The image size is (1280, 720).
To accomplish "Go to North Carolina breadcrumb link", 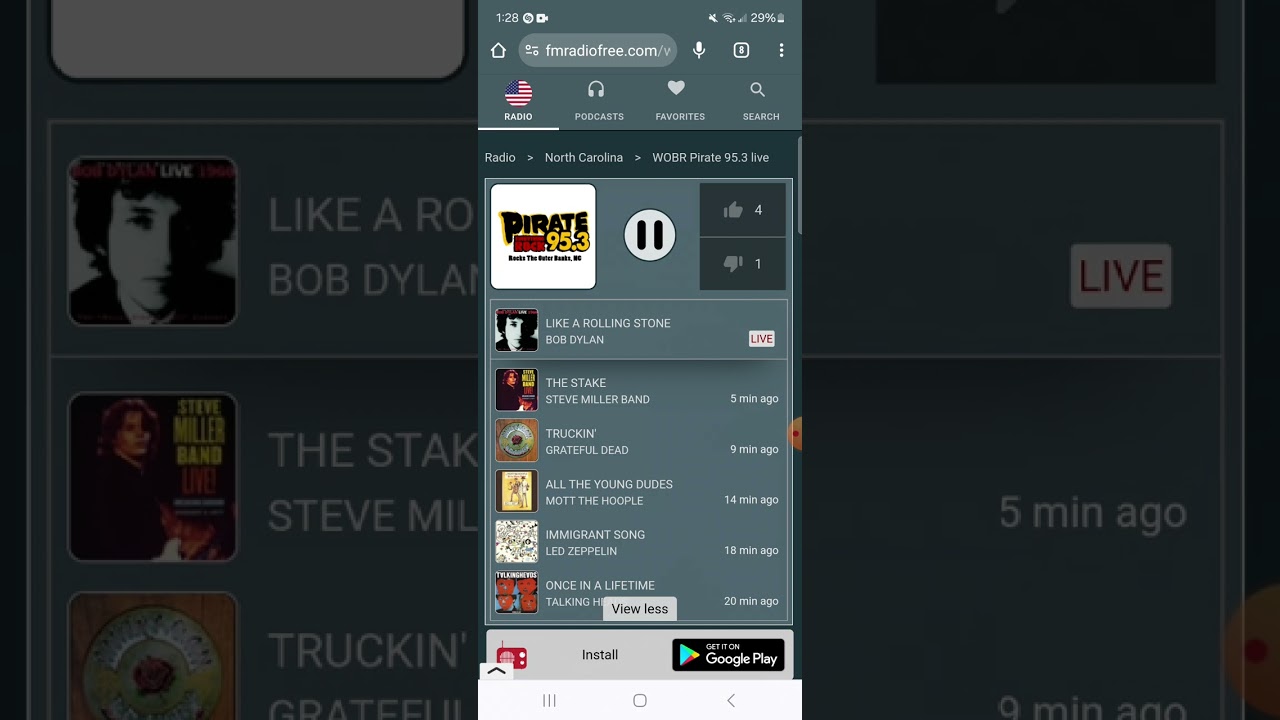I will tap(584, 158).
